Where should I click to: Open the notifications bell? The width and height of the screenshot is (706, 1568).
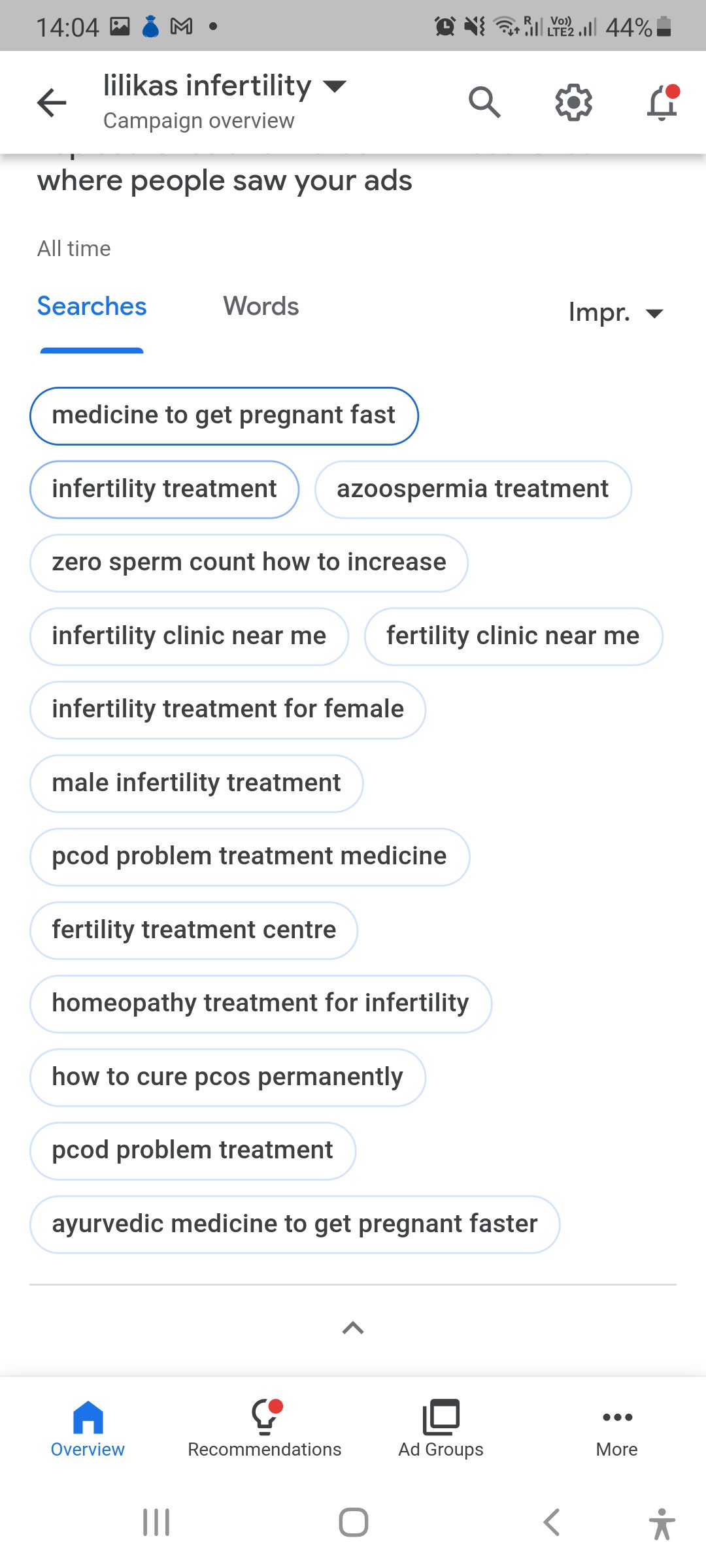point(662,103)
